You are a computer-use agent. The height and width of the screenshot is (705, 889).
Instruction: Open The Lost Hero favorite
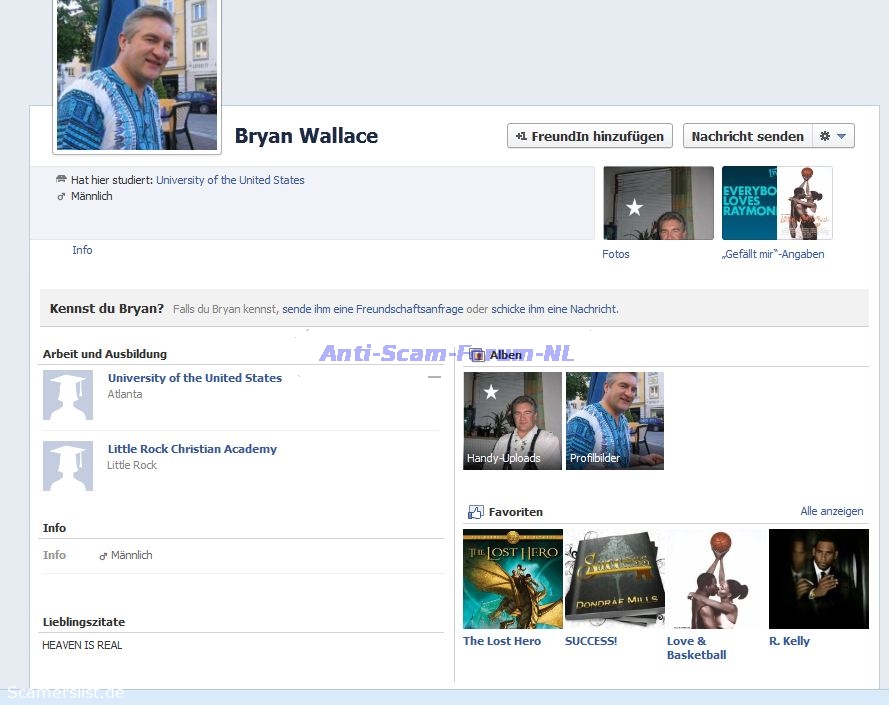coord(512,579)
